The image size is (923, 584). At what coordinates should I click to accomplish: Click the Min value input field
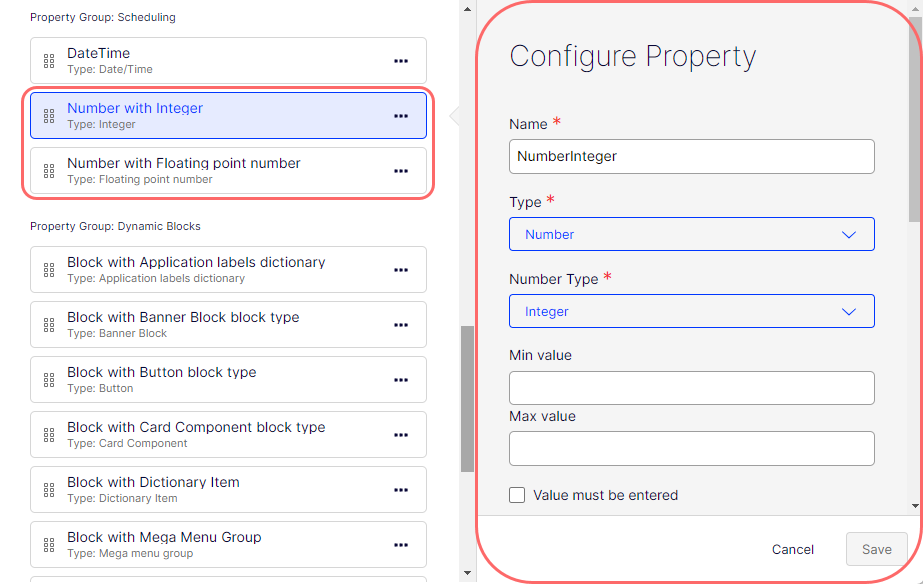pyautogui.click(x=692, y=388)
